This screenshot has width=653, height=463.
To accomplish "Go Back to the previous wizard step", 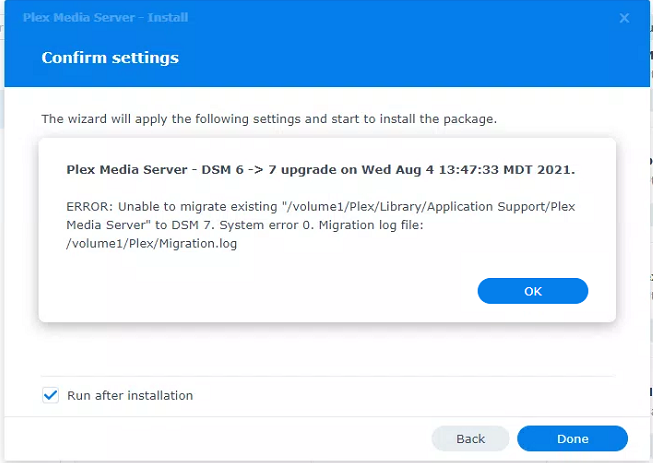I will coord(470,438).
